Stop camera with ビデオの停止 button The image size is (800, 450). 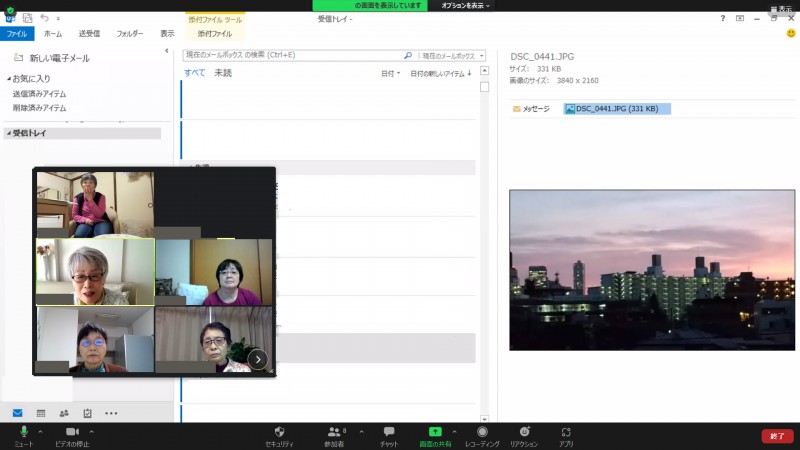72,437
